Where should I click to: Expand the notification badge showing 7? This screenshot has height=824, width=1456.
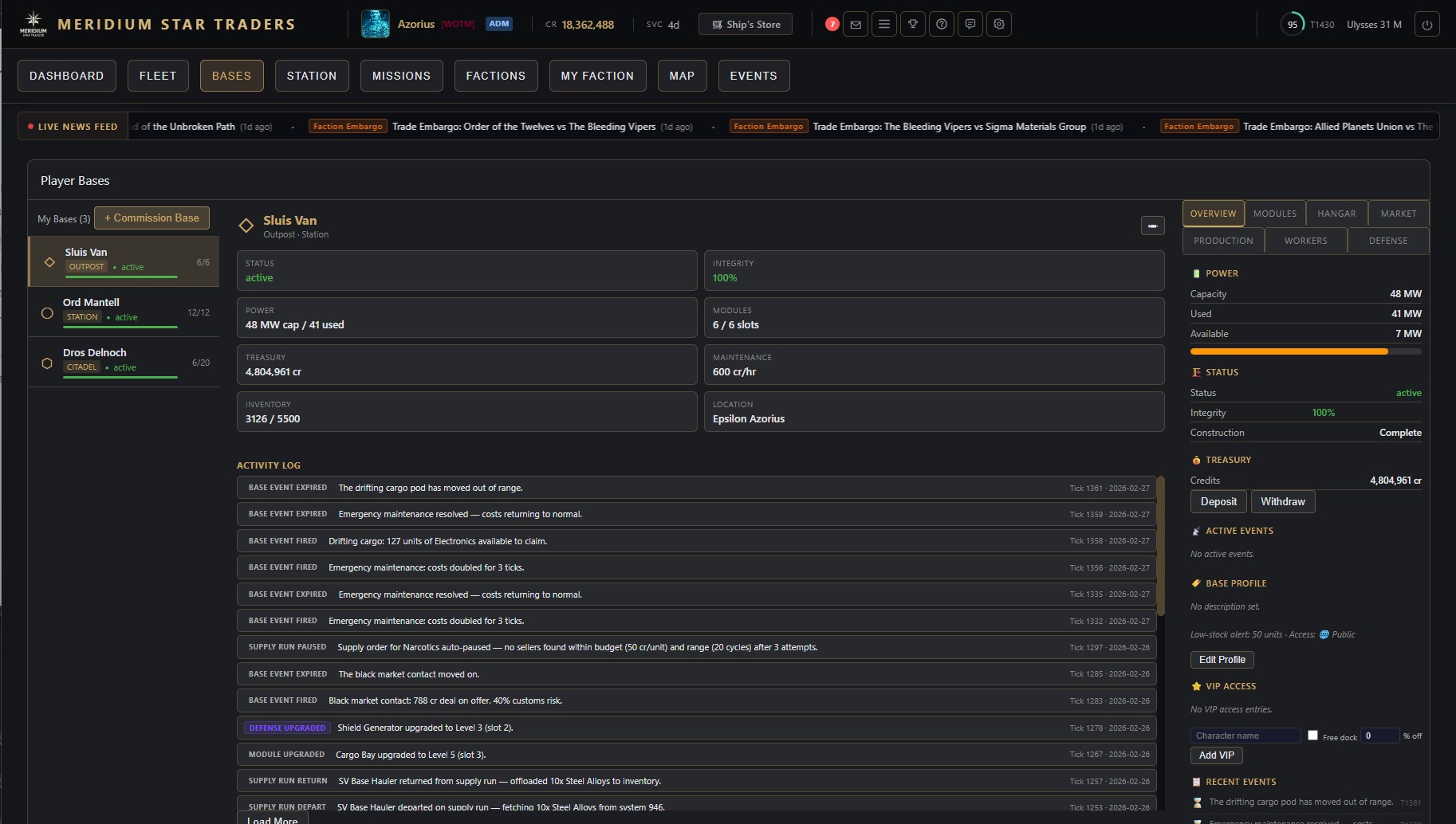[x=832, y=24]
